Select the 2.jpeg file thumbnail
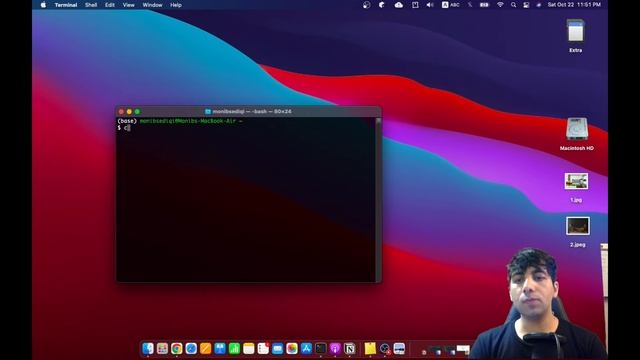The image size is (640, 360). pos(578,226)
